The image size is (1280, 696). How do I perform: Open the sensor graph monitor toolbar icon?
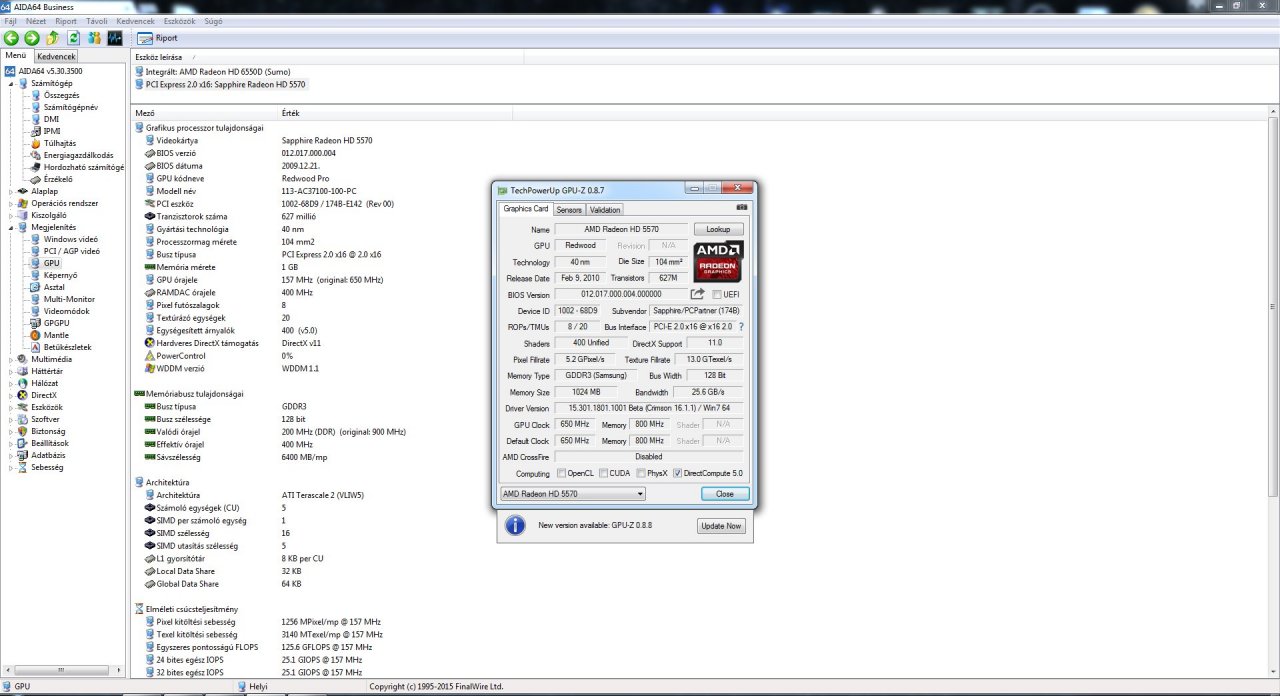[x=115, y=38]
